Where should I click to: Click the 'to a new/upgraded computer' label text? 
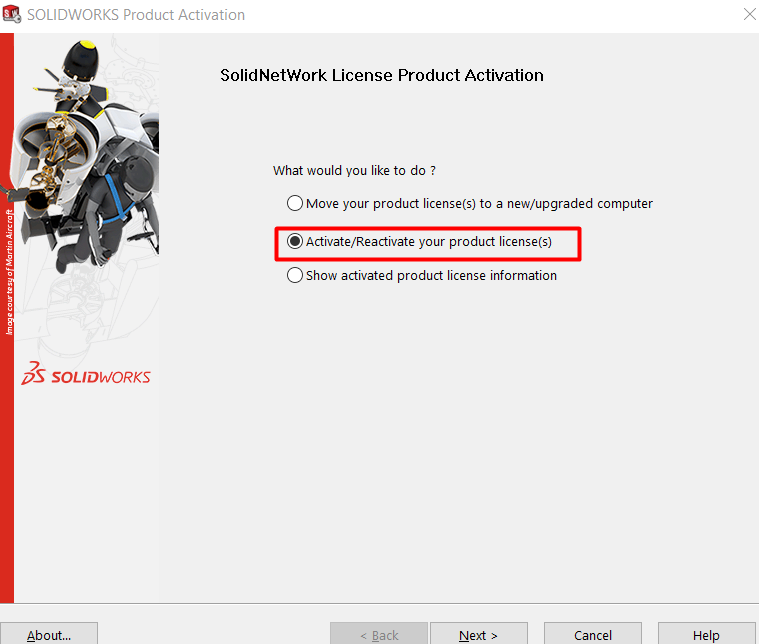[566, 203]
